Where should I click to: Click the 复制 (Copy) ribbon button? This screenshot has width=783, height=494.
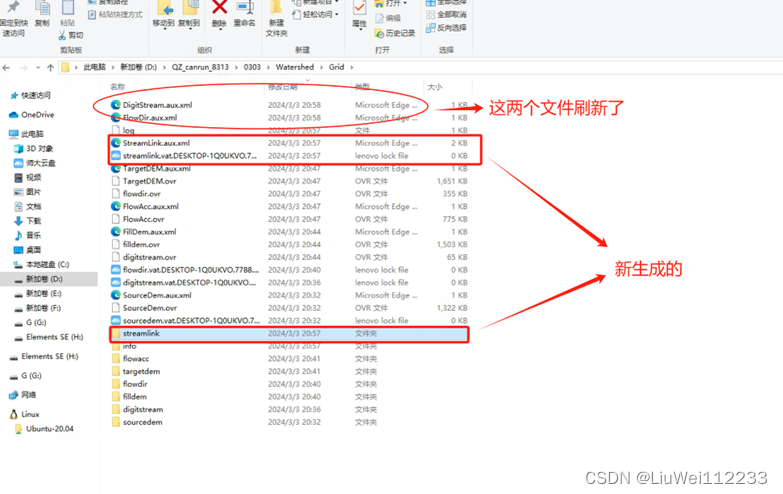[42, 15]
